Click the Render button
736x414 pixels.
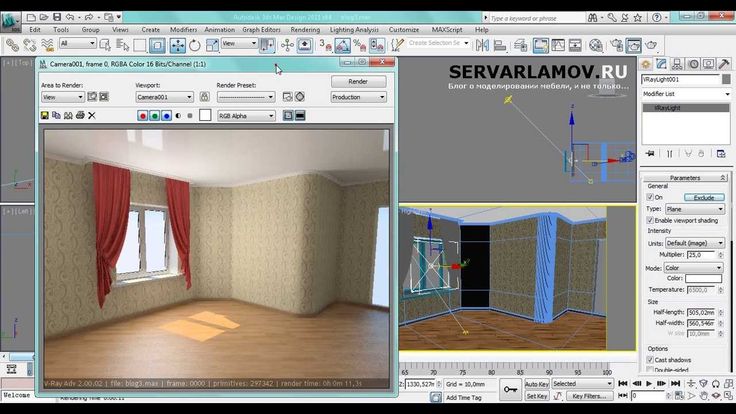click(358, 81)
